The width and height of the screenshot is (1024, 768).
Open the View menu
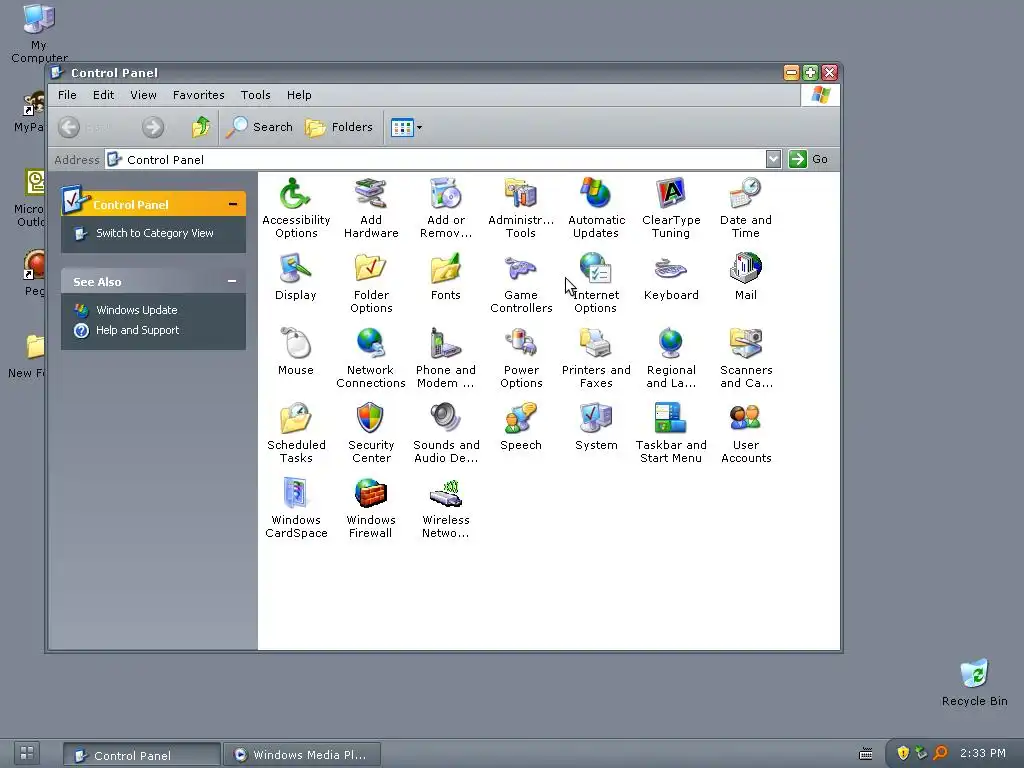point(143,95)
